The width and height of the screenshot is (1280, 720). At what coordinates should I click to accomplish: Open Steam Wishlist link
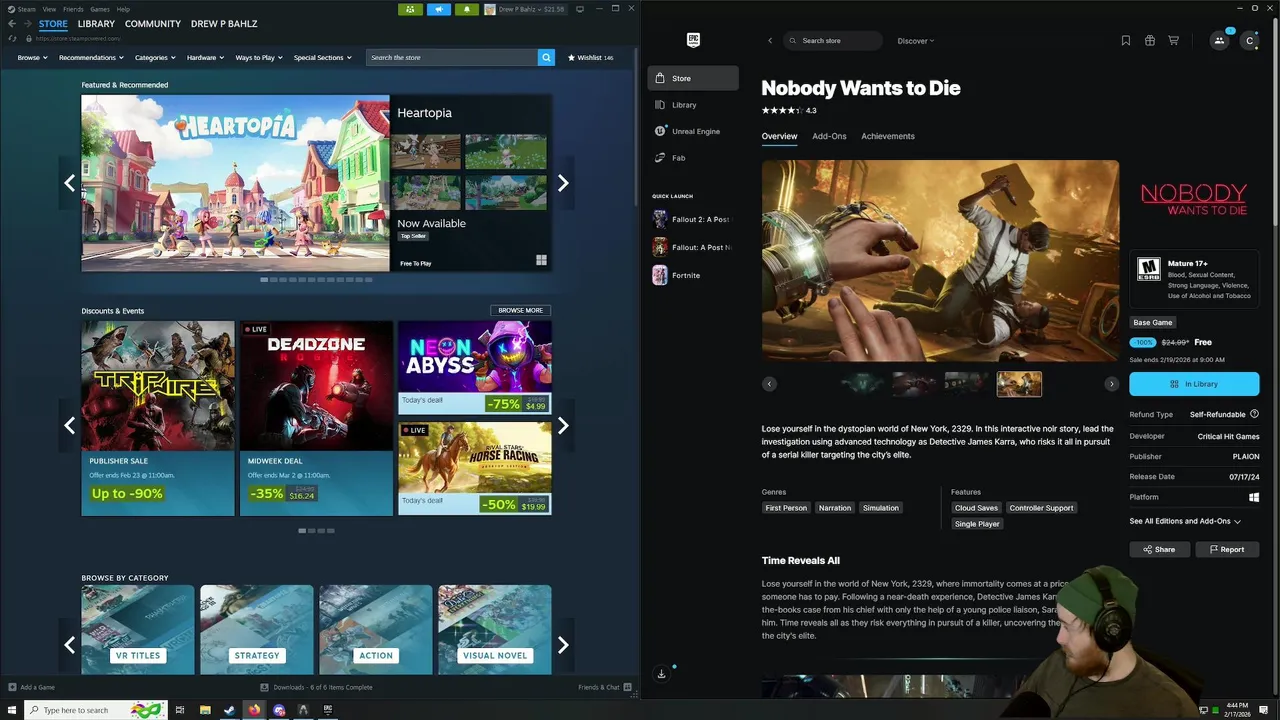[x=591, y=58]
